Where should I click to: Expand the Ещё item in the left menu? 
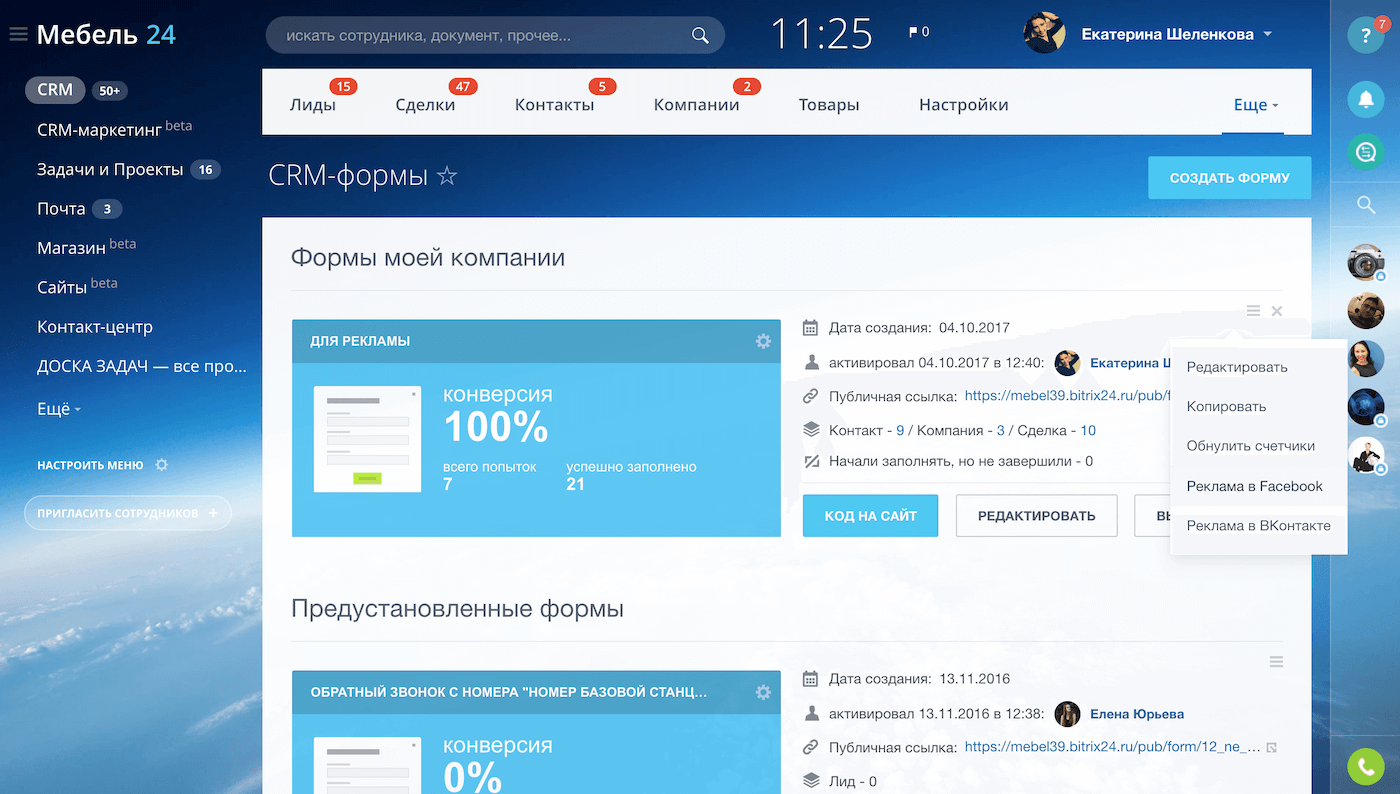pos(58,409)
